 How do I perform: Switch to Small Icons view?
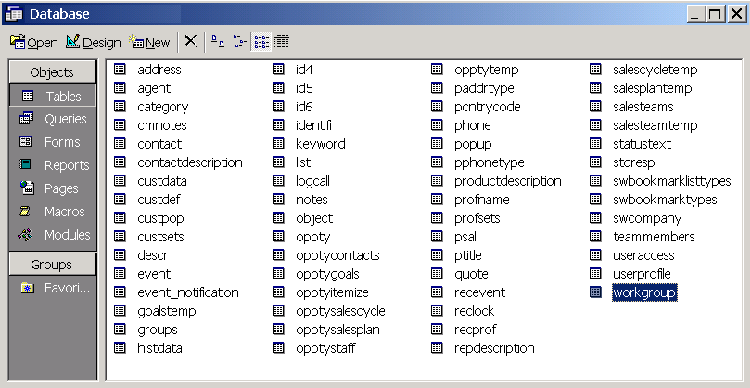(240, 42)
